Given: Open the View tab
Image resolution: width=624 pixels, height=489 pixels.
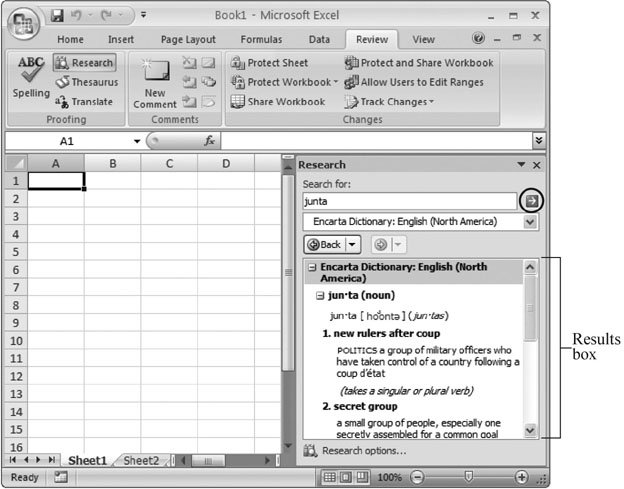Looking at the screenshot, I should pyautogui.click(x=423, y=39).
